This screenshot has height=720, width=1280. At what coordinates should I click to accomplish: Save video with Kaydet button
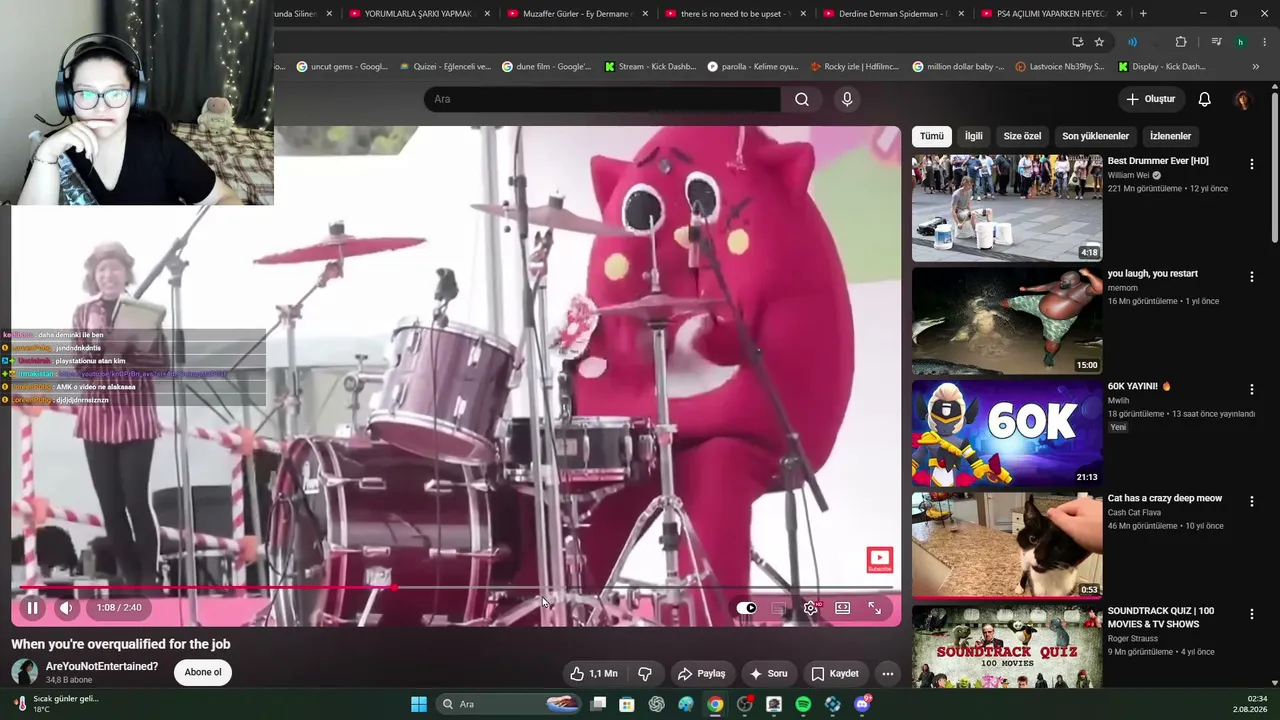(x=835, y=674)
